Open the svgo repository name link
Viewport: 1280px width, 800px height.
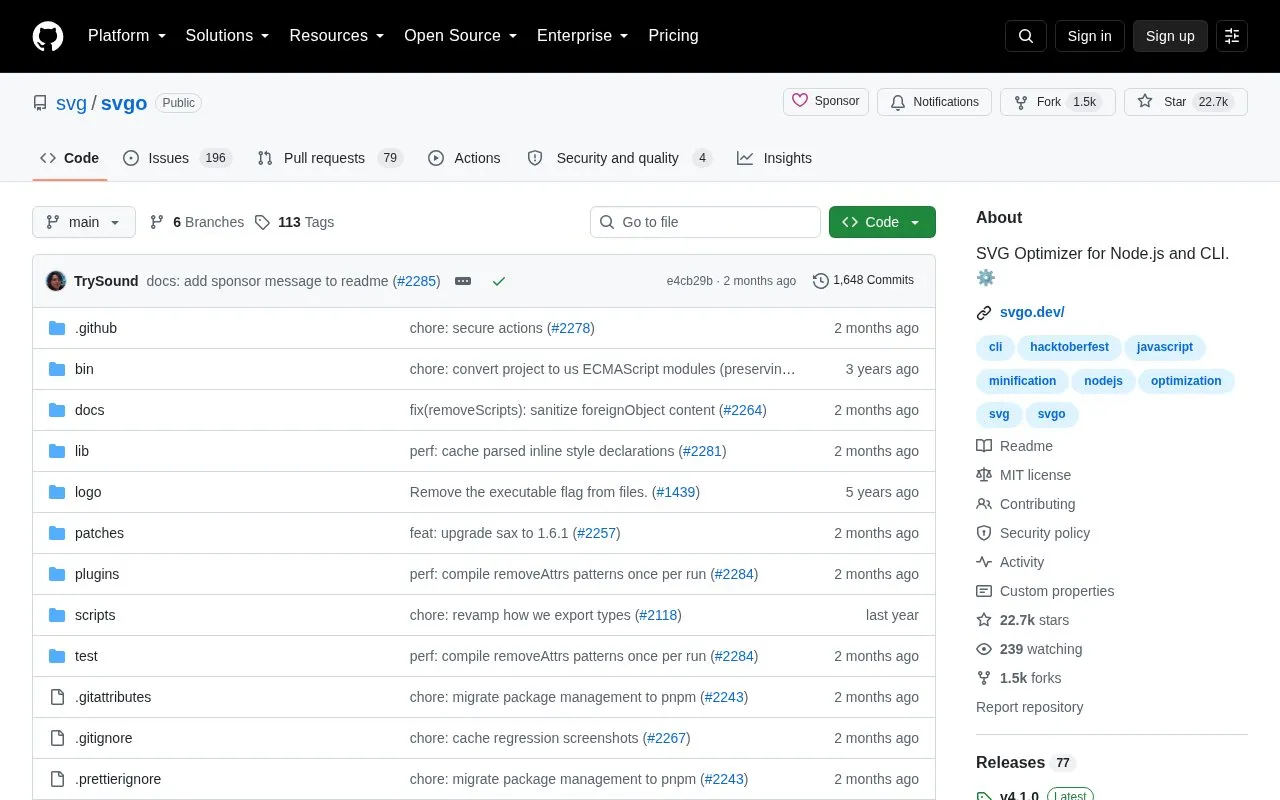[124, 103]
